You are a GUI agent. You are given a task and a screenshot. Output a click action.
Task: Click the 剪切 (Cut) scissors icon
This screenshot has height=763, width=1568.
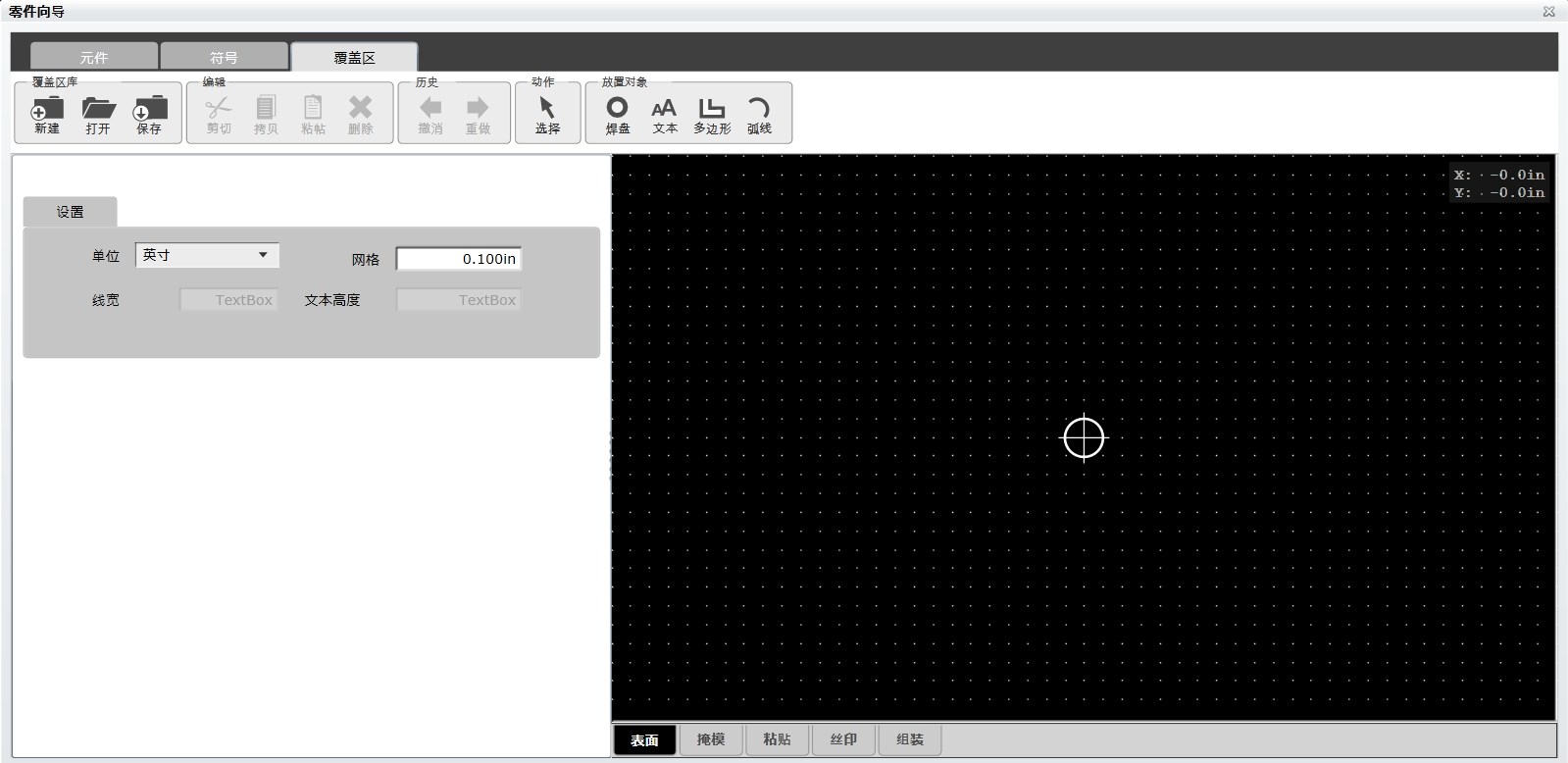(x=219, y=115)
